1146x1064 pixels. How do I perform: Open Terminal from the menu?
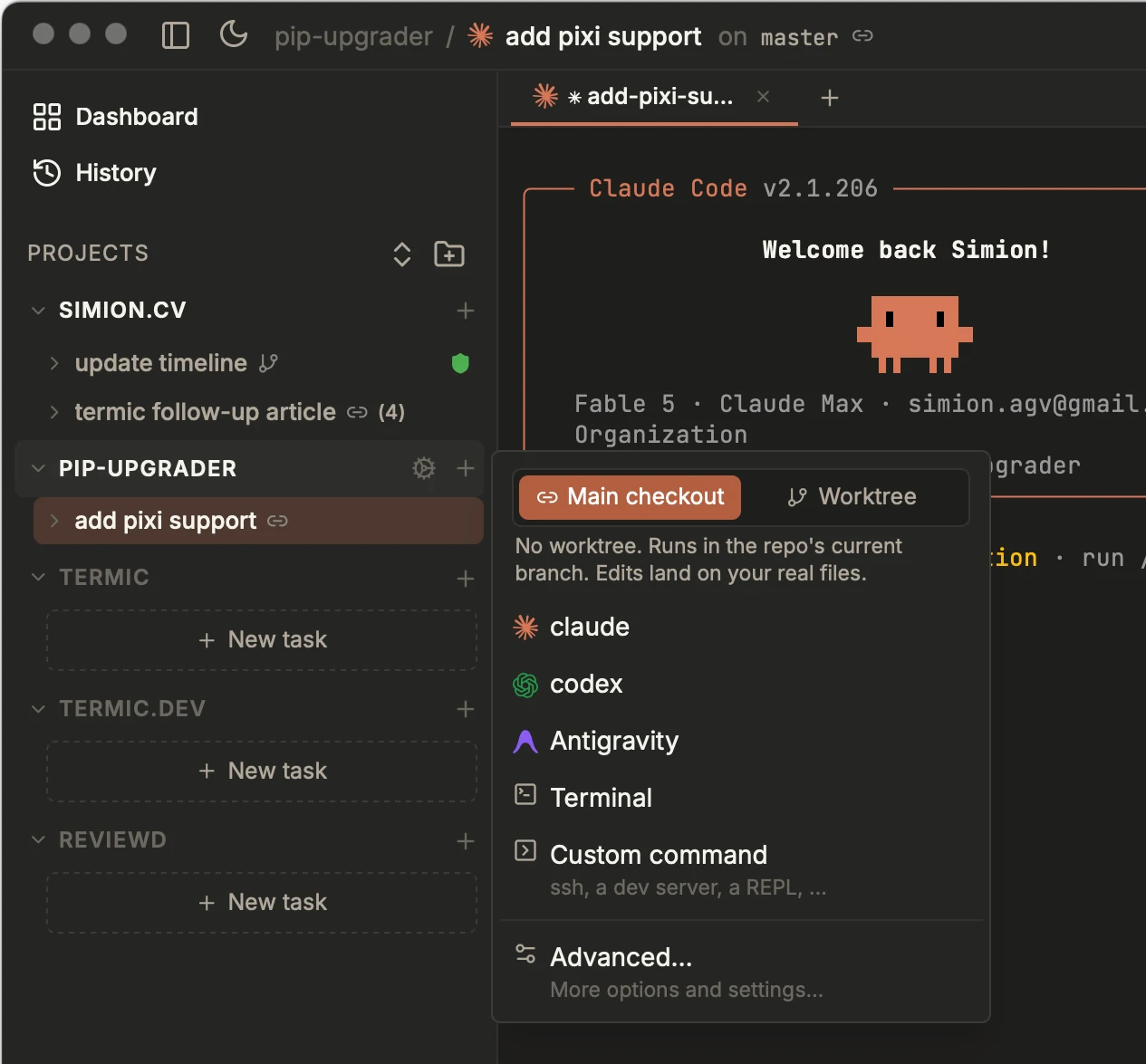(740, 798)
